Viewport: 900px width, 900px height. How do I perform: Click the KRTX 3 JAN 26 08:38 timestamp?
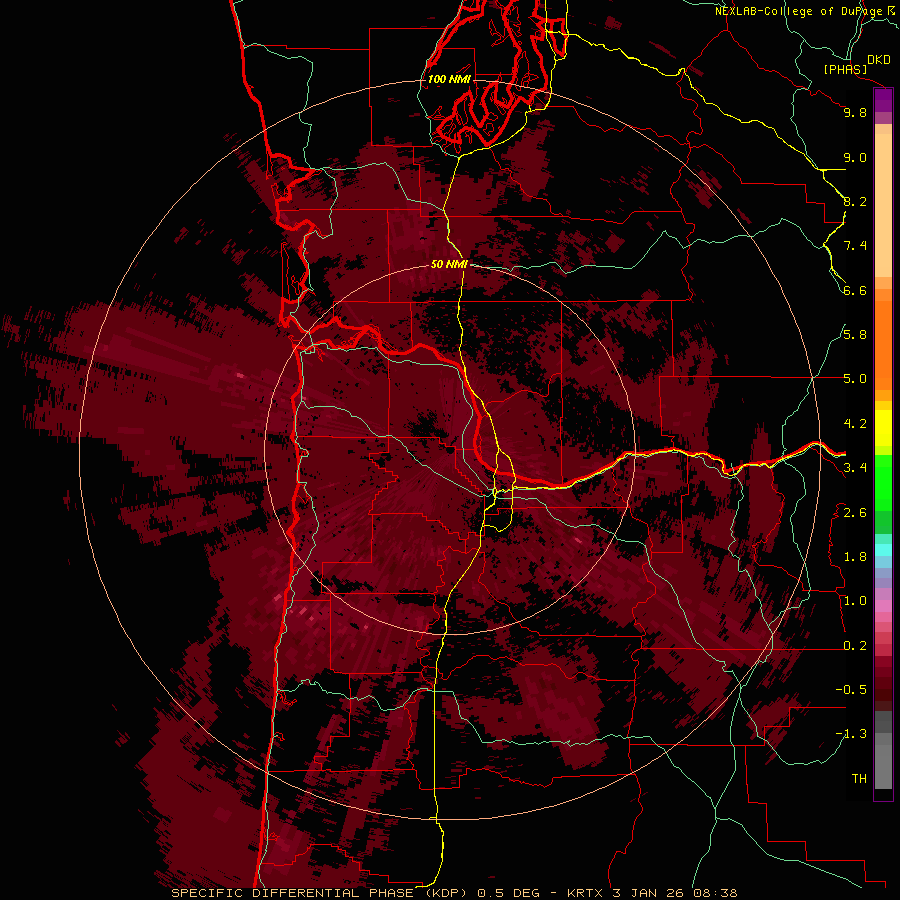coord(652,893)
